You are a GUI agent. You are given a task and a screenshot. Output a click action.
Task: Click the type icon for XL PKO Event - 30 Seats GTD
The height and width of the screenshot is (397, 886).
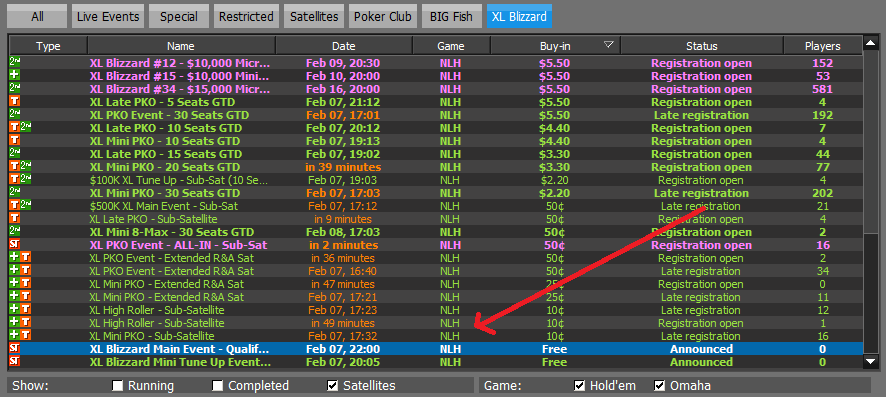pyautogui.click(x=15, y=115)
